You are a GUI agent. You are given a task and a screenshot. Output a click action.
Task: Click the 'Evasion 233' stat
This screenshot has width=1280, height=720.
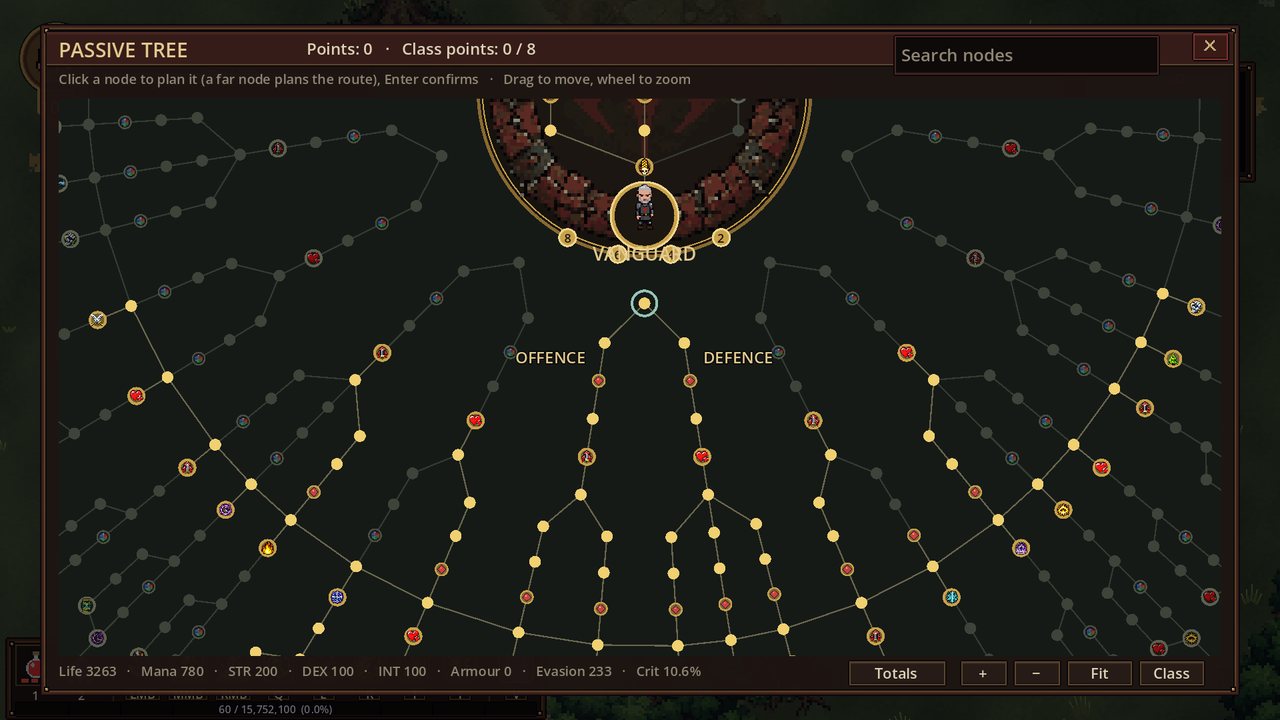click(574, 671)
